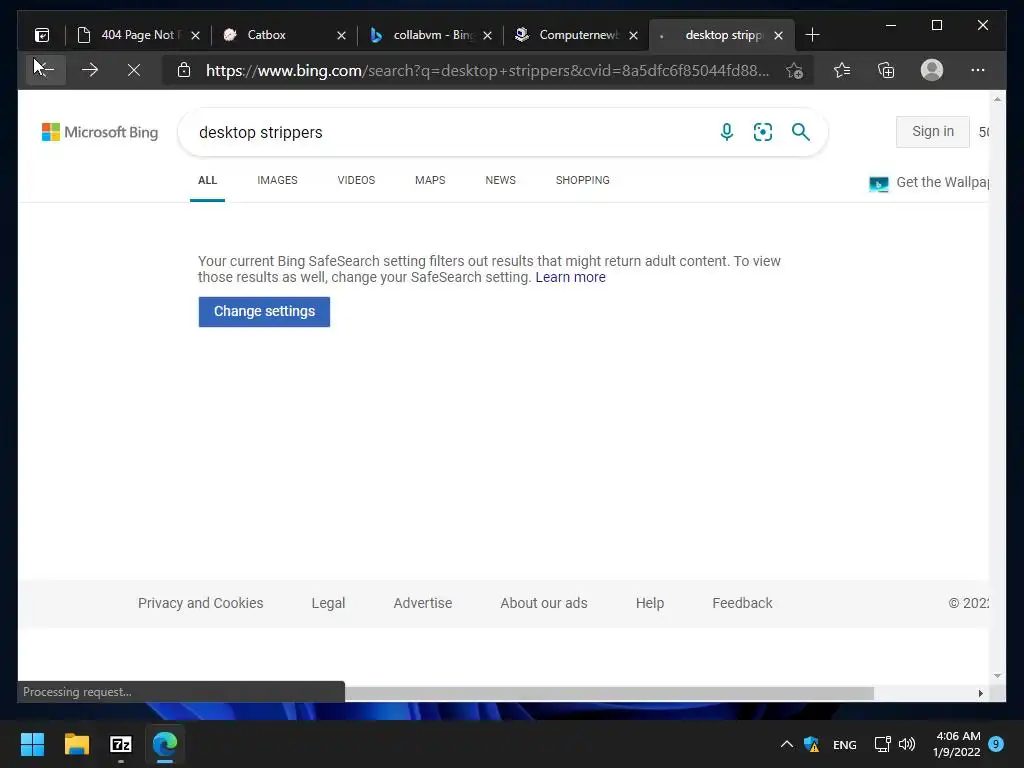1024x768 pixels.
Task: Show hidden tray icons
Action: click(787, 744)
